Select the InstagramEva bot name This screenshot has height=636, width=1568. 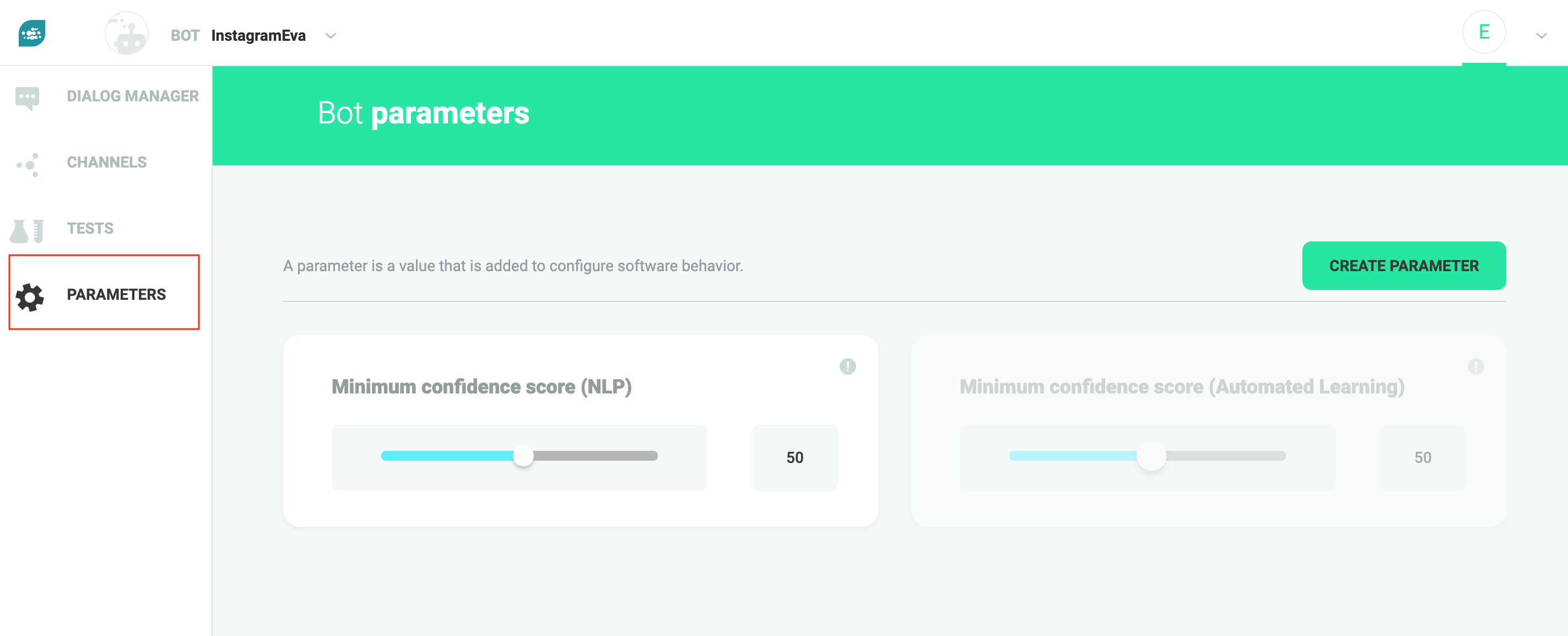coord(258,36)
